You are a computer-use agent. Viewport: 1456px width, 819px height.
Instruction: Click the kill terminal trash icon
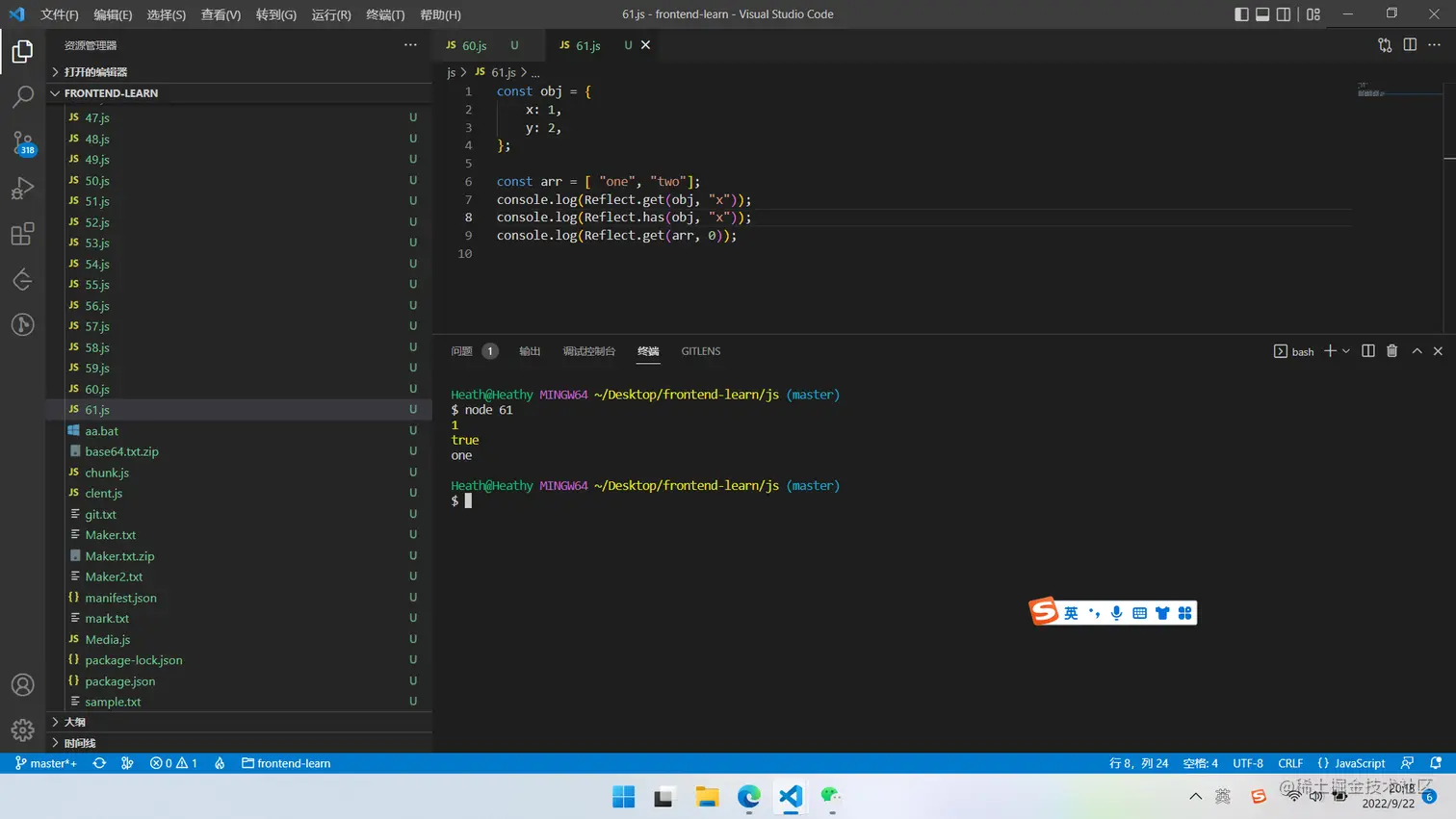[1391, 351]
